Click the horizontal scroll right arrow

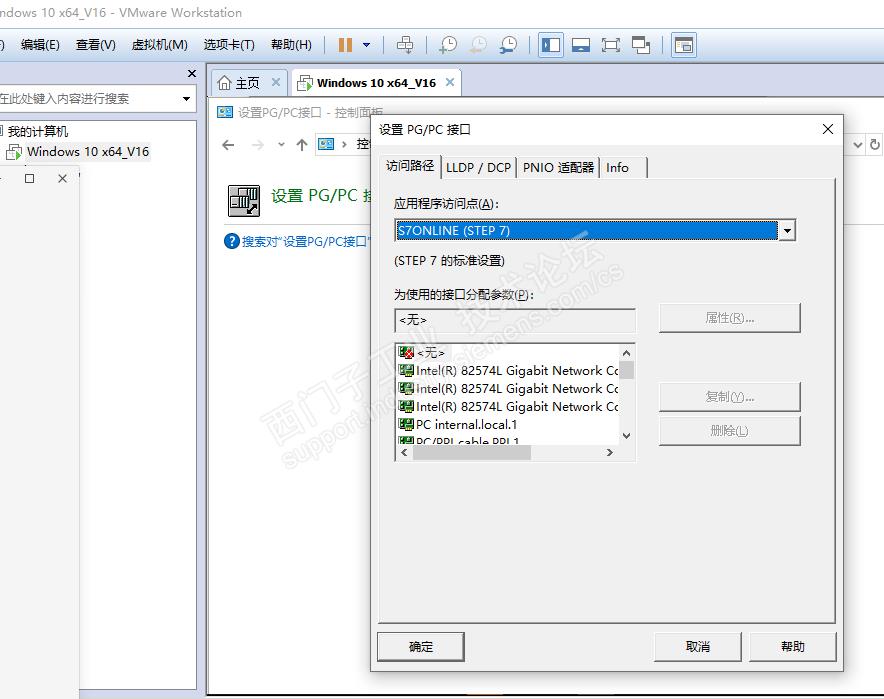[x=609, y=452]
